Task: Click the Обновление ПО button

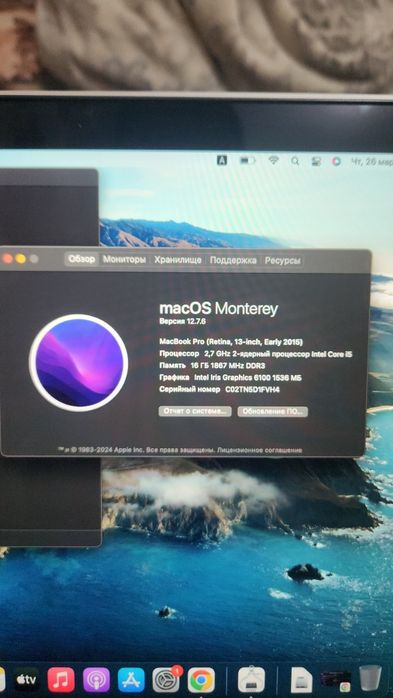Action: 272,411
